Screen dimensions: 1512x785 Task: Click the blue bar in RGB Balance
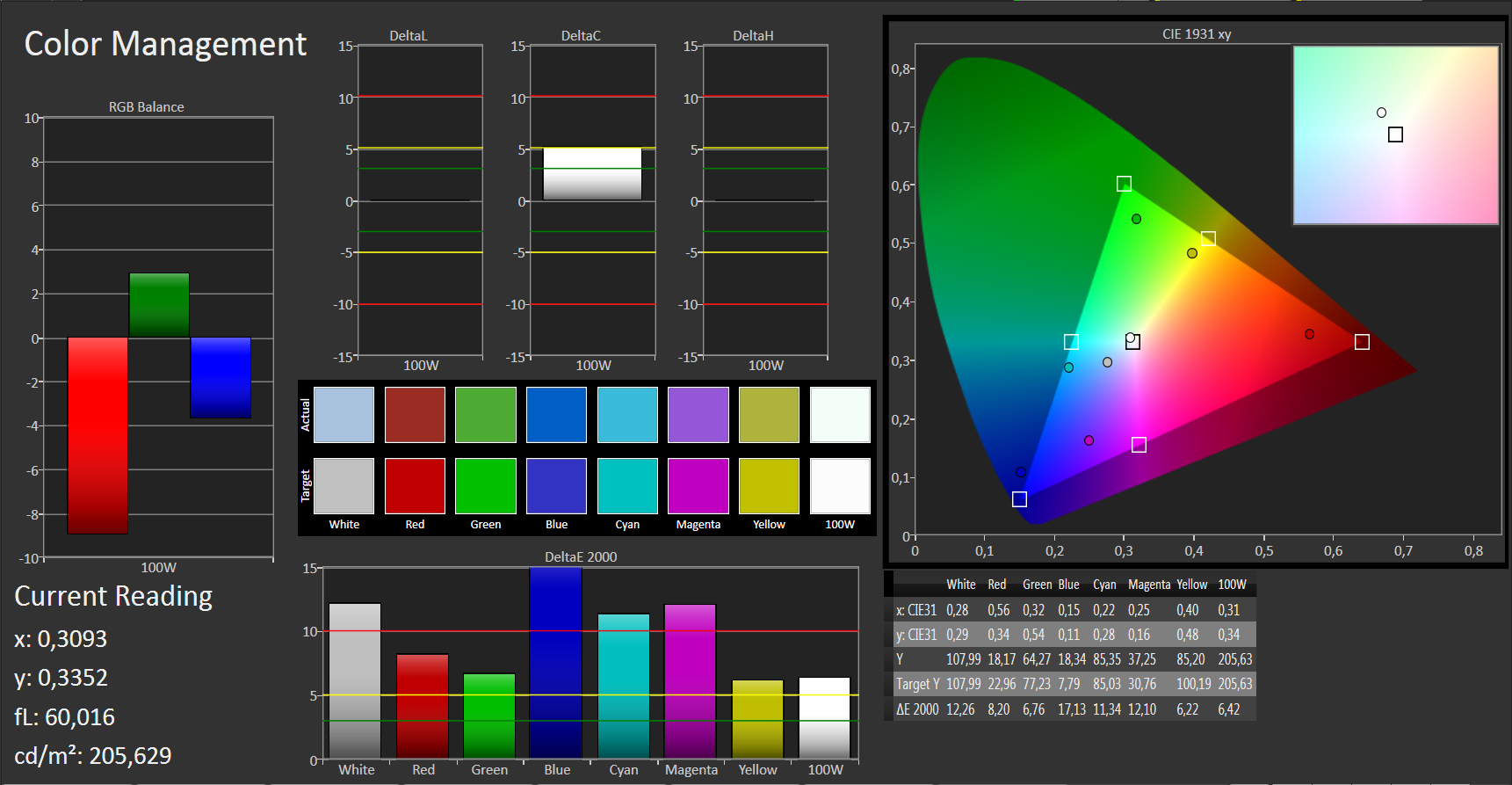pyautogui.click(x=221, y=377)
